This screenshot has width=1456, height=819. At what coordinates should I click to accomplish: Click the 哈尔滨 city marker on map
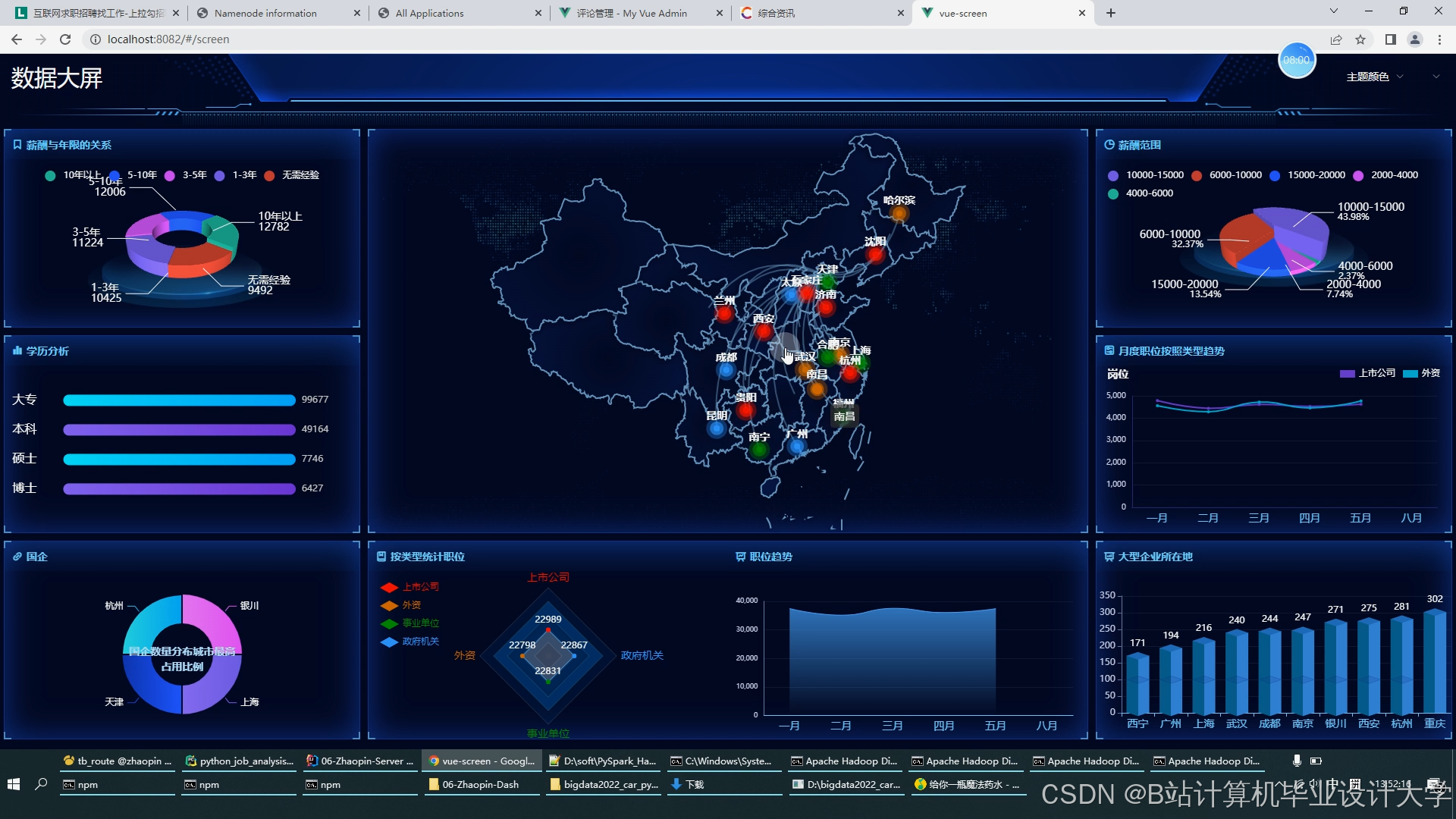coord(899,214)
